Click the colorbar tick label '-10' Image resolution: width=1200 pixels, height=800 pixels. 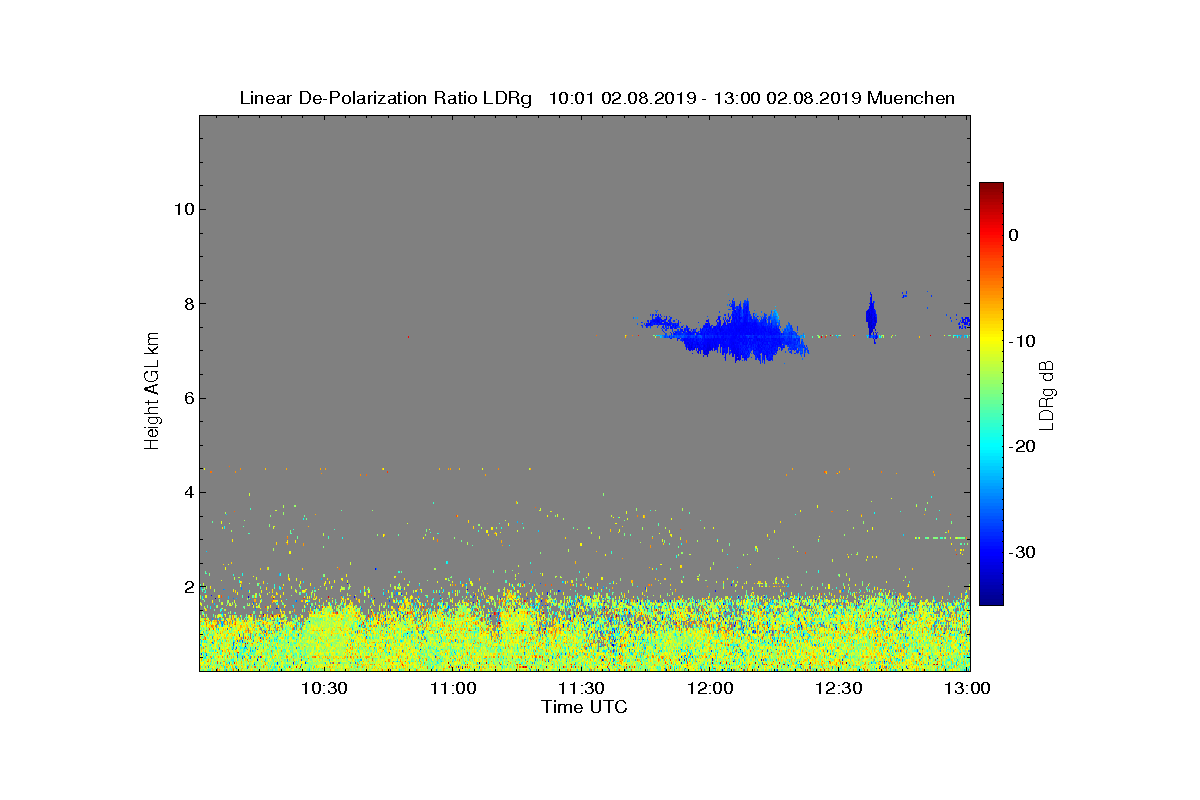pos(1020,341)
